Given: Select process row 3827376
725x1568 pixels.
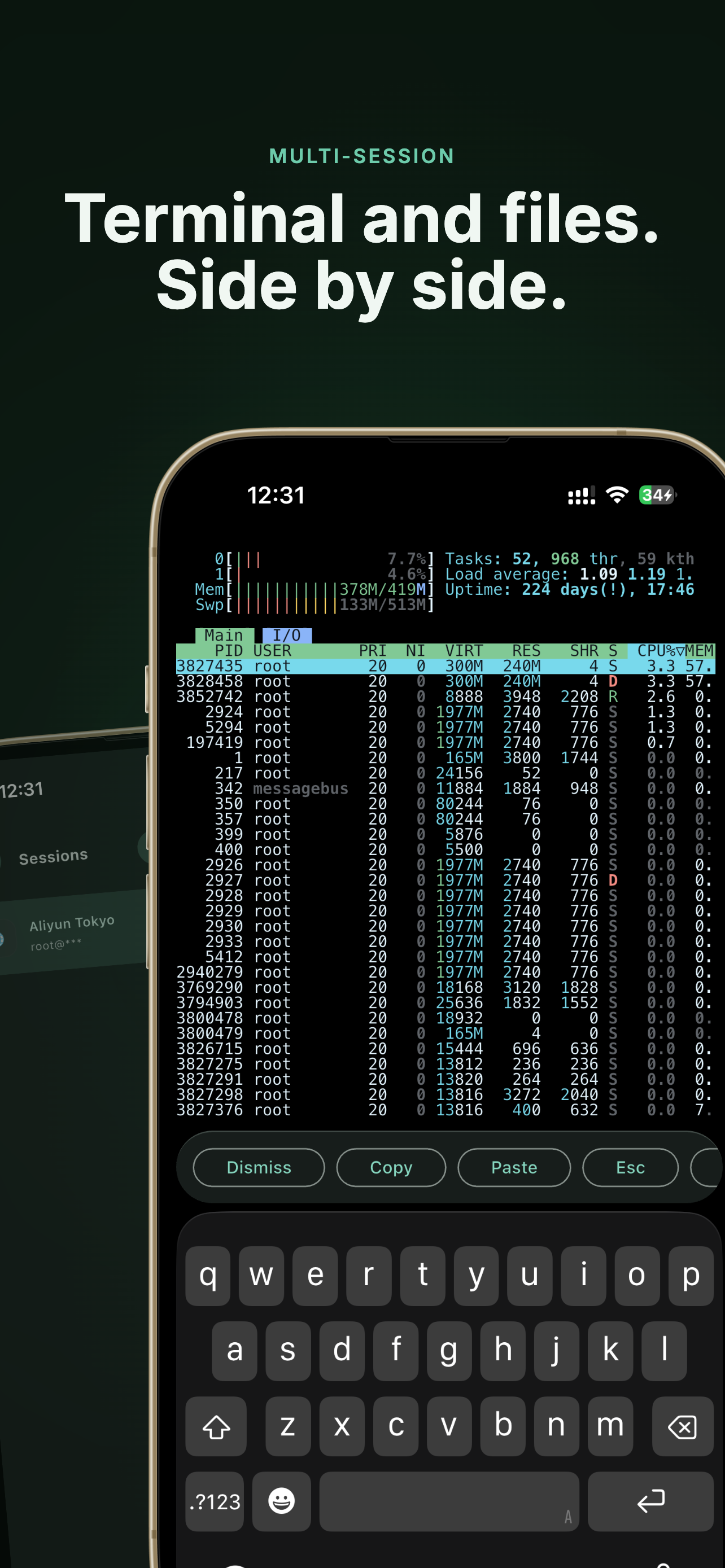Looking at the screenshot, I should 445,1110.
